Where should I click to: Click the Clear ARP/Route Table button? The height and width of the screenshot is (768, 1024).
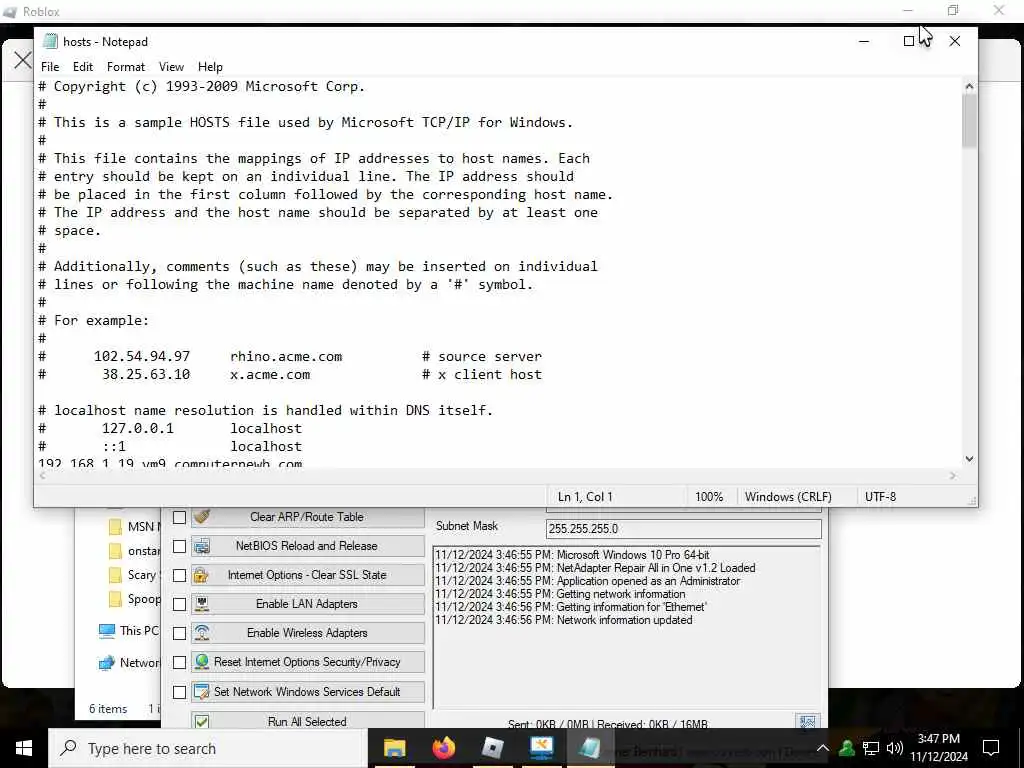pyautogui.click(x=308, y=517)
